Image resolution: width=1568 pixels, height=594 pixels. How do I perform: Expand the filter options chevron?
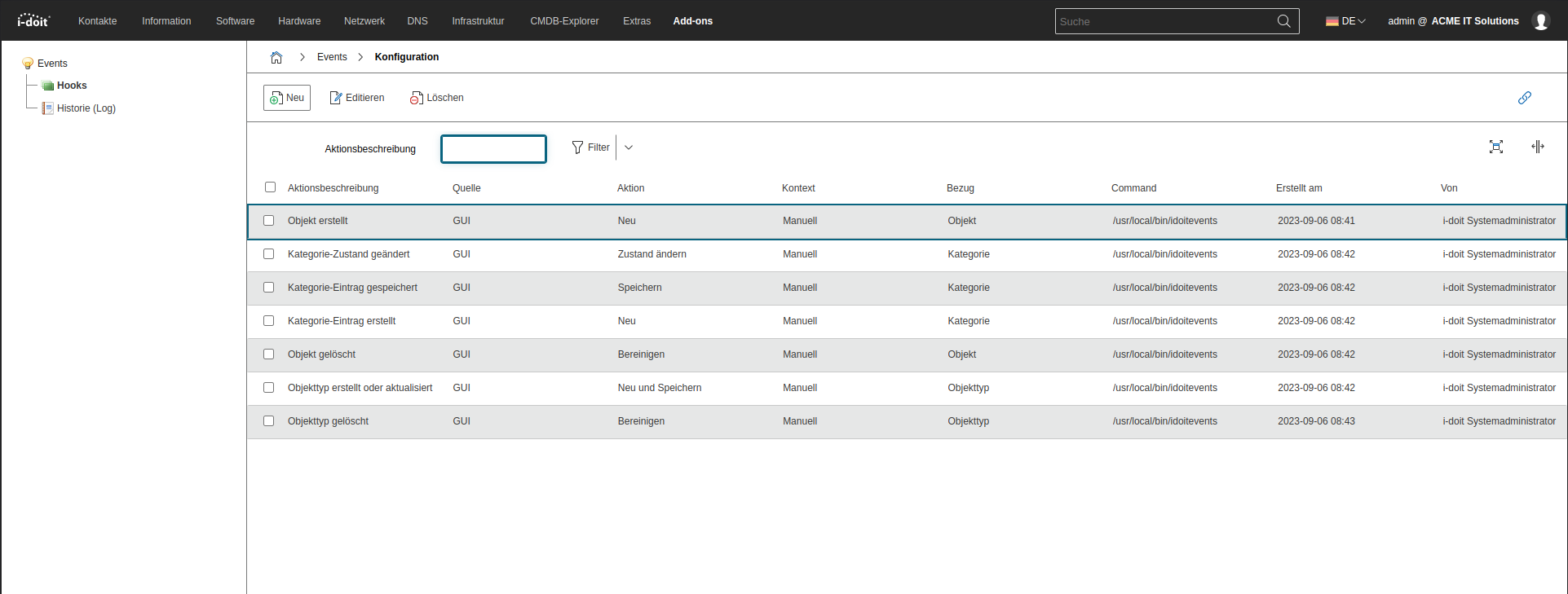[629, 147]
